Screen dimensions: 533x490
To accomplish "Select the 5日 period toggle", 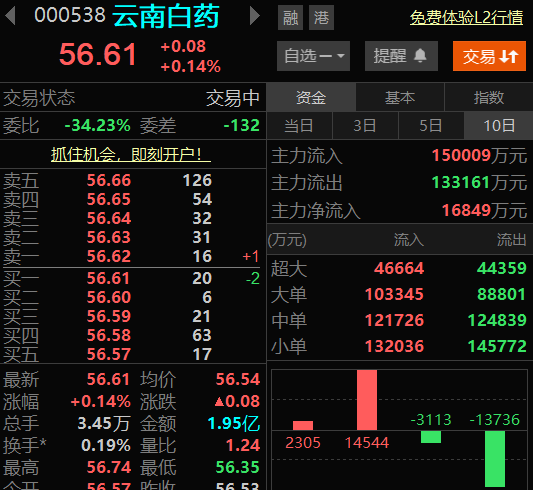I will point(431,126).
